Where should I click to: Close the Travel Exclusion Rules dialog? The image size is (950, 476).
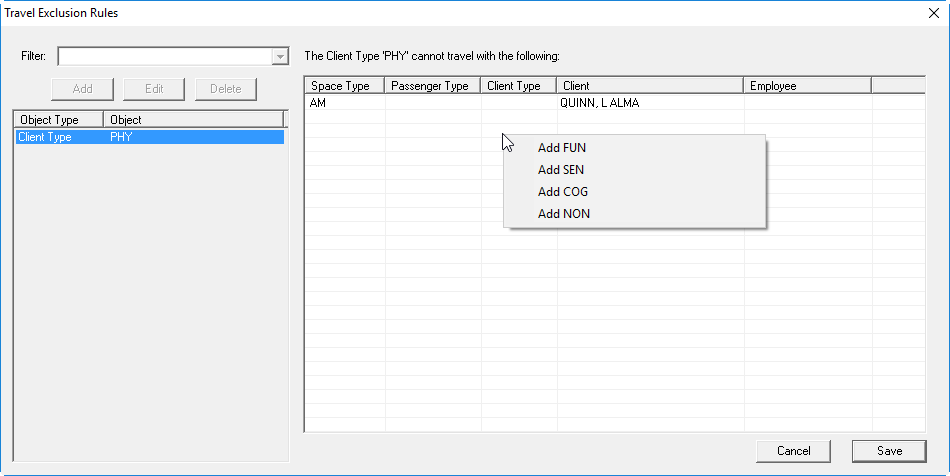(x=934, y=13)
